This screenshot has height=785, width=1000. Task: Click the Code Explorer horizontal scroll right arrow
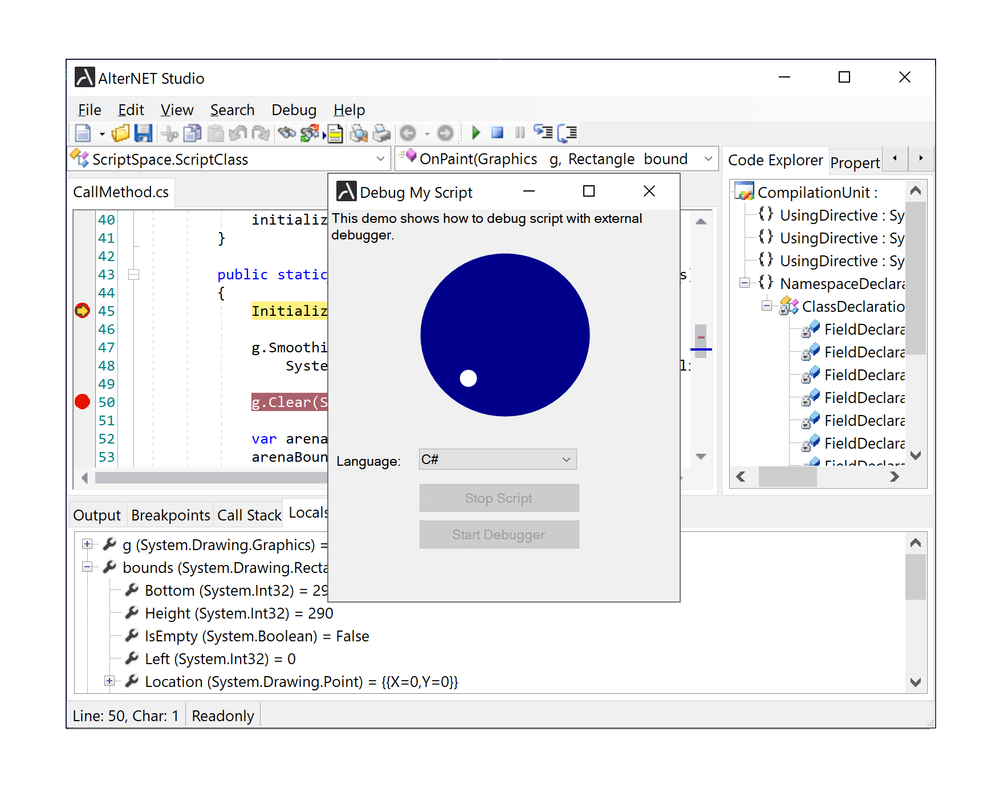pyautogui.click(x=894, y=476)
